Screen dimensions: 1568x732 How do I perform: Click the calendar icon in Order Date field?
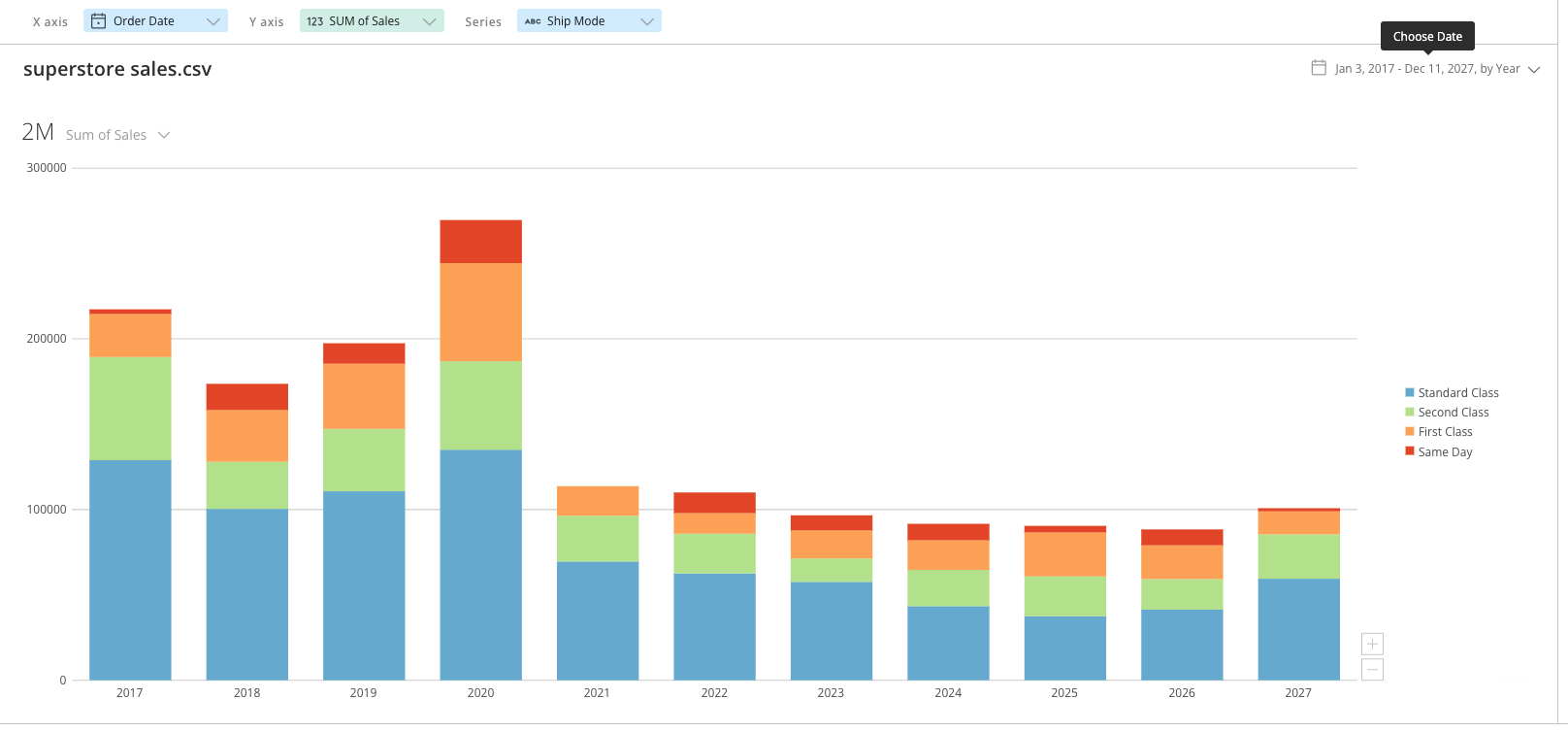98,21
